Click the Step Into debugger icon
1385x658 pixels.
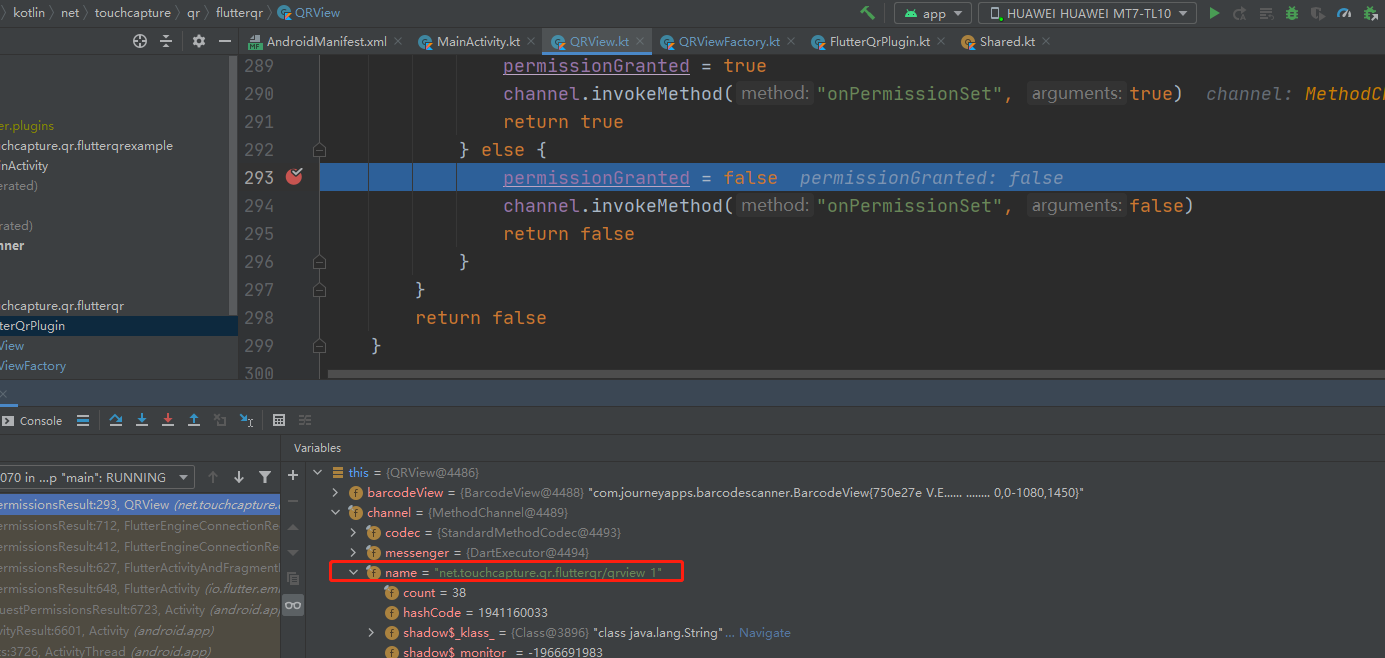coord(142,420)
